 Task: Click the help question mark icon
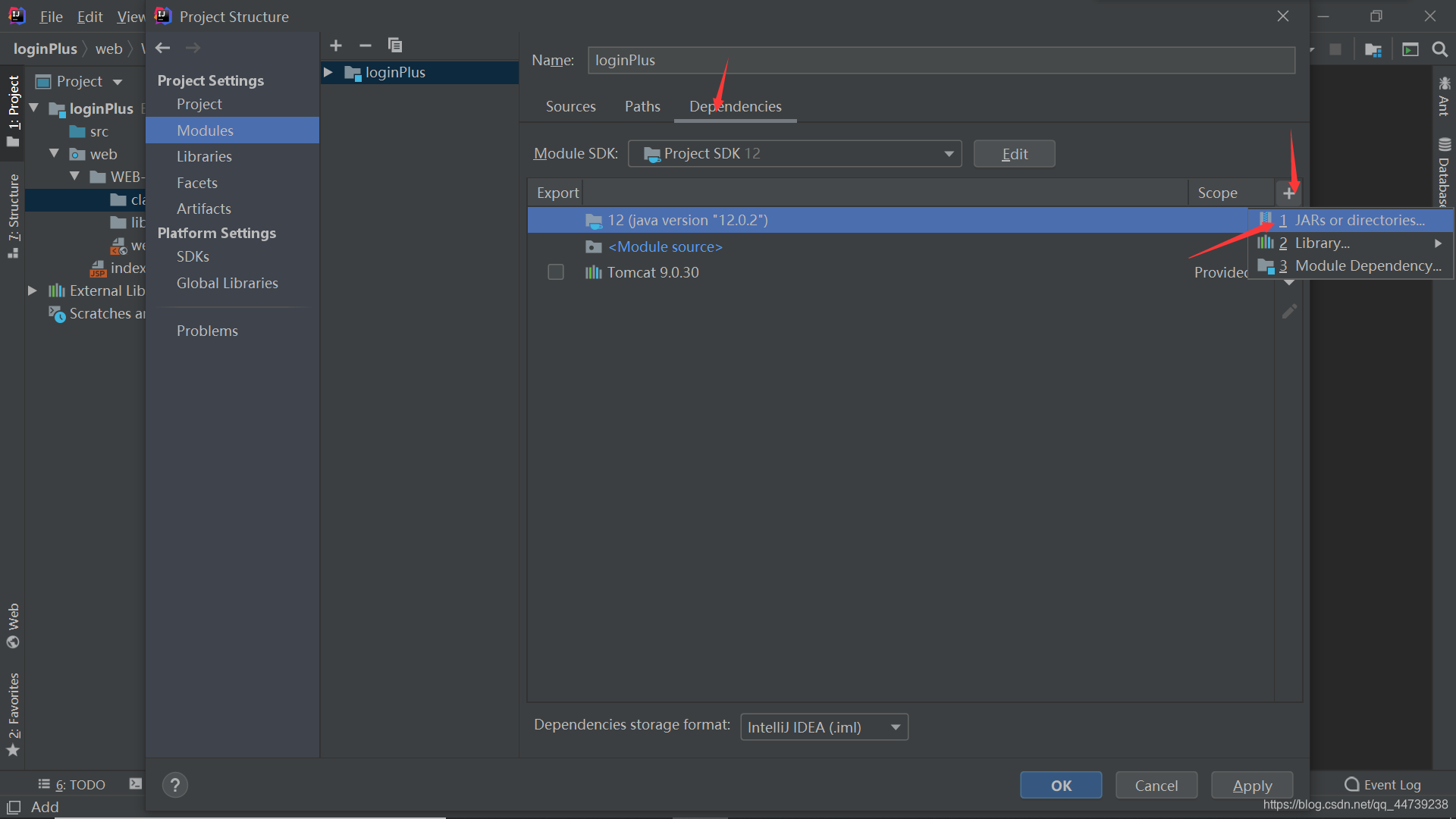[174, 785]
